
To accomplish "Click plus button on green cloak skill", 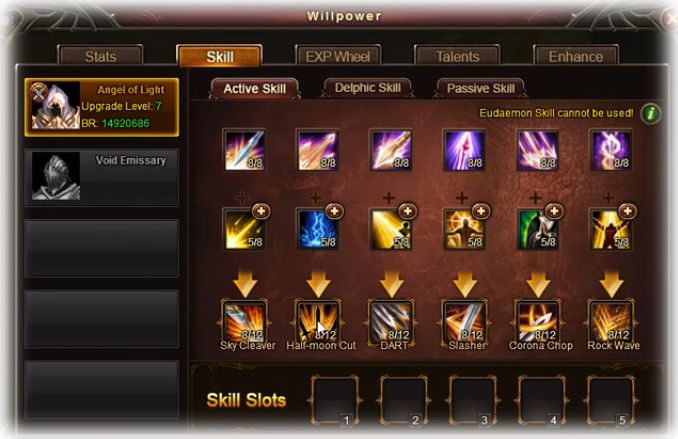I will point(554,211).
